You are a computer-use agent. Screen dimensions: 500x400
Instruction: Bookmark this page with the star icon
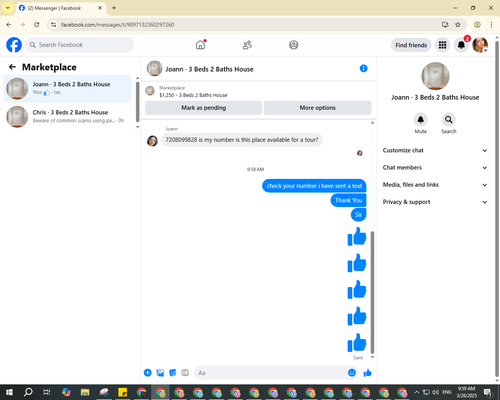(458, 24)
